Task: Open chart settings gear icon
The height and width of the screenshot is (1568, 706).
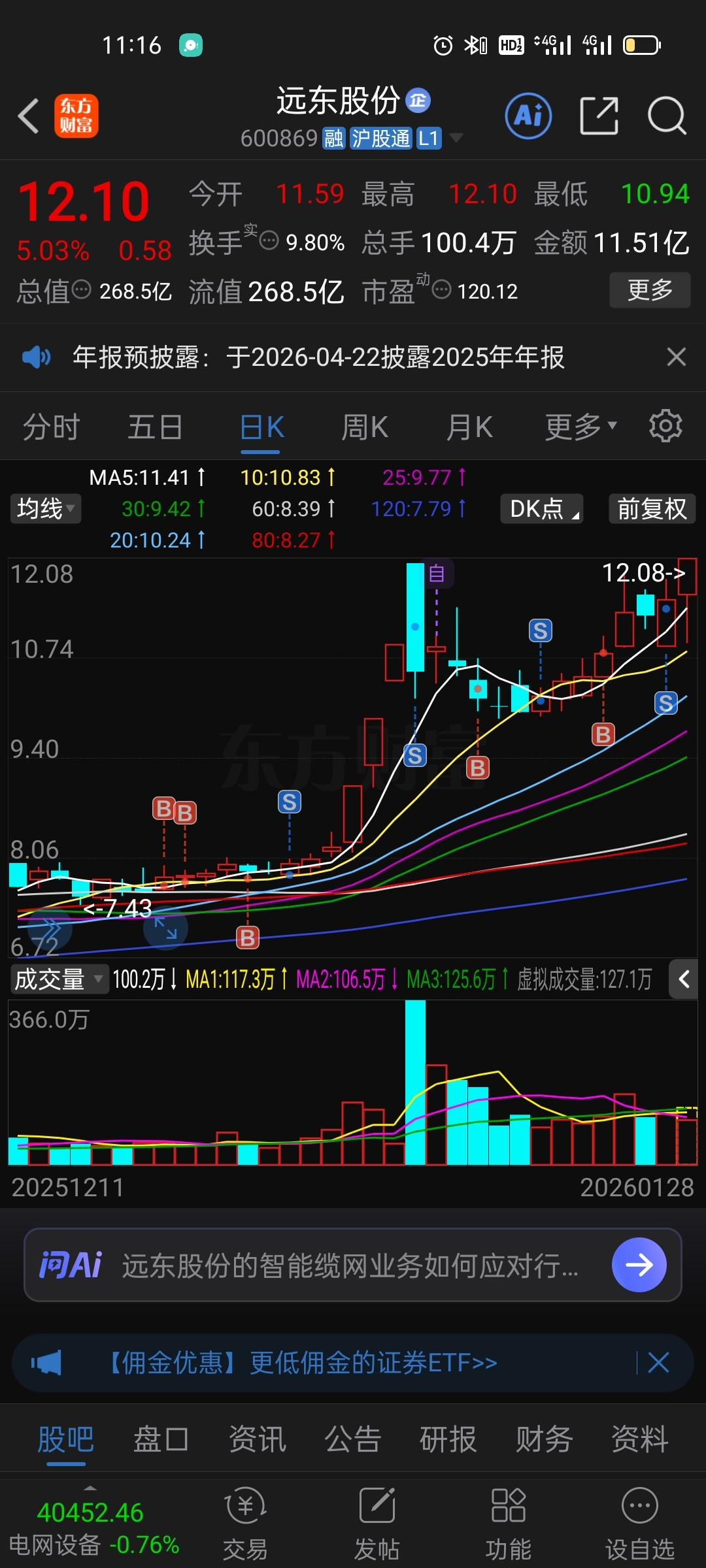Action: [x=665, y=426]
